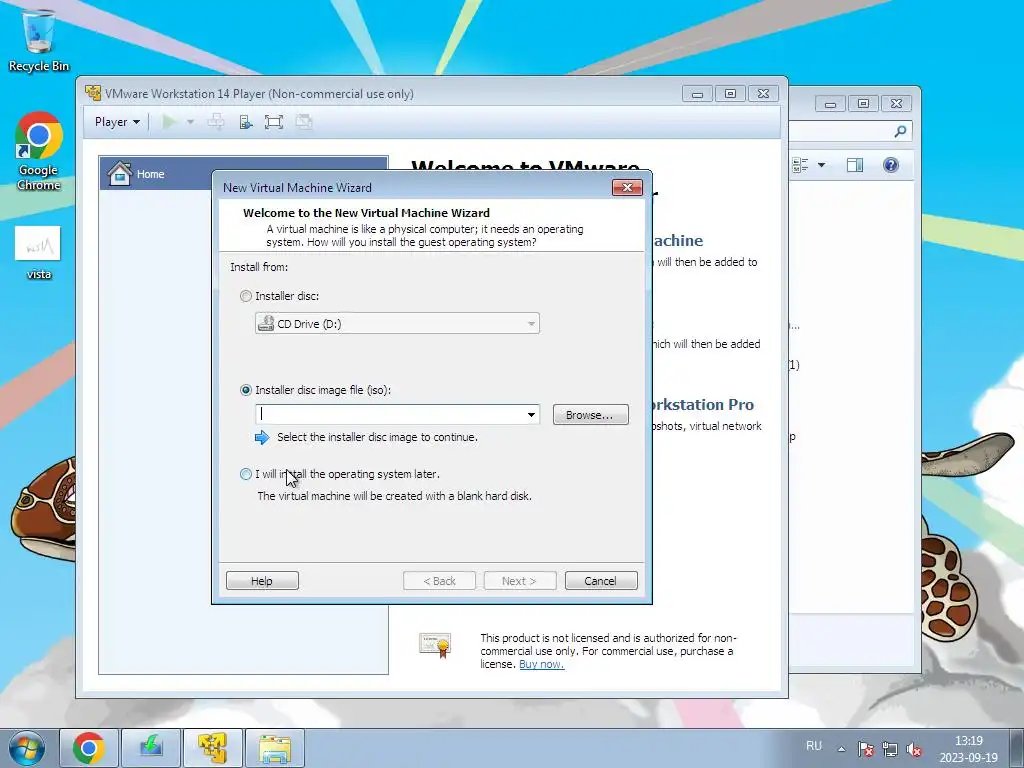Open Google Chrome desktop shortcut
Image resolution: width=1024 pixels, height=768 pixels.
[39, 152]
